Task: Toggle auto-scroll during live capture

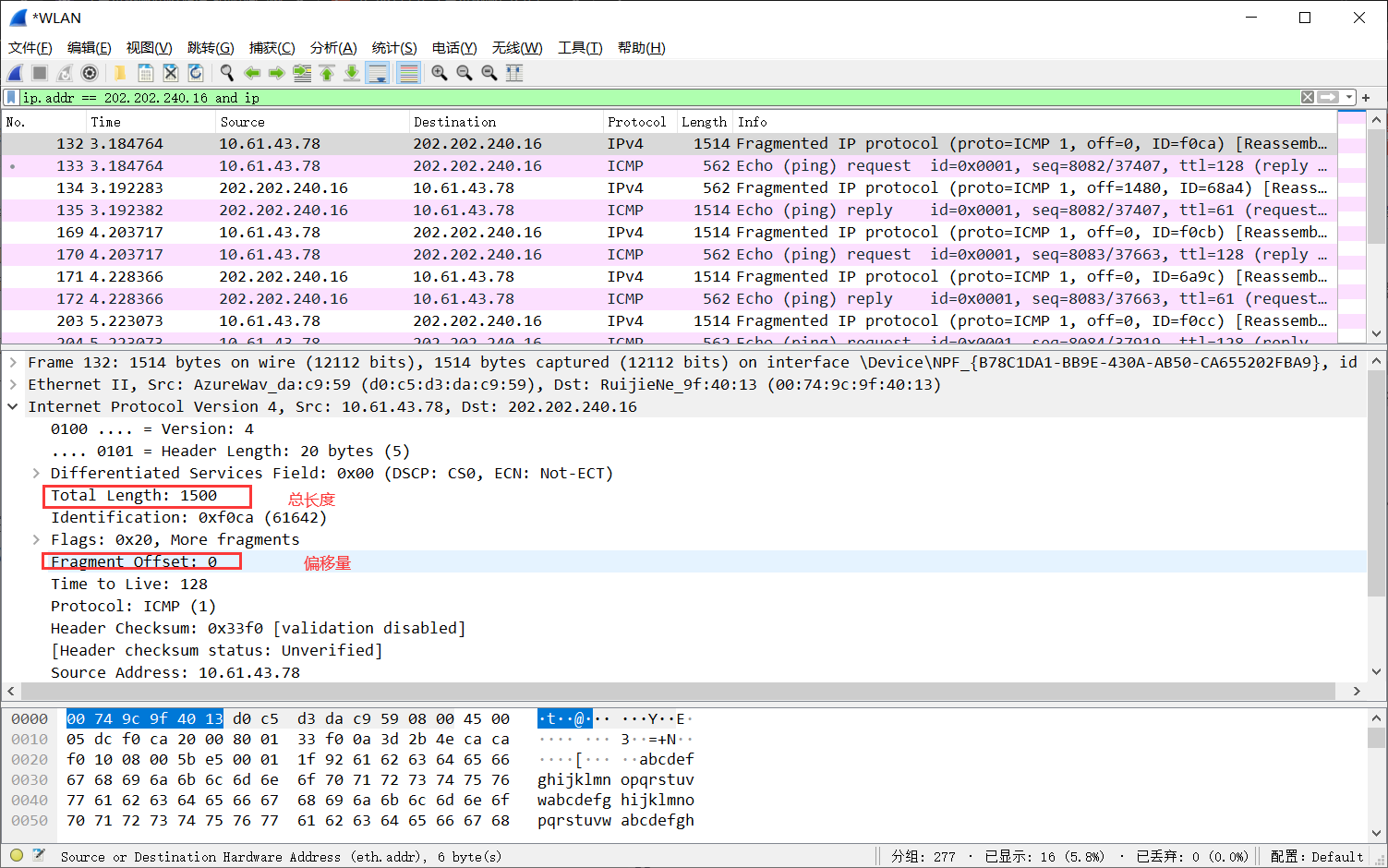Action: (x=378, y=73)
